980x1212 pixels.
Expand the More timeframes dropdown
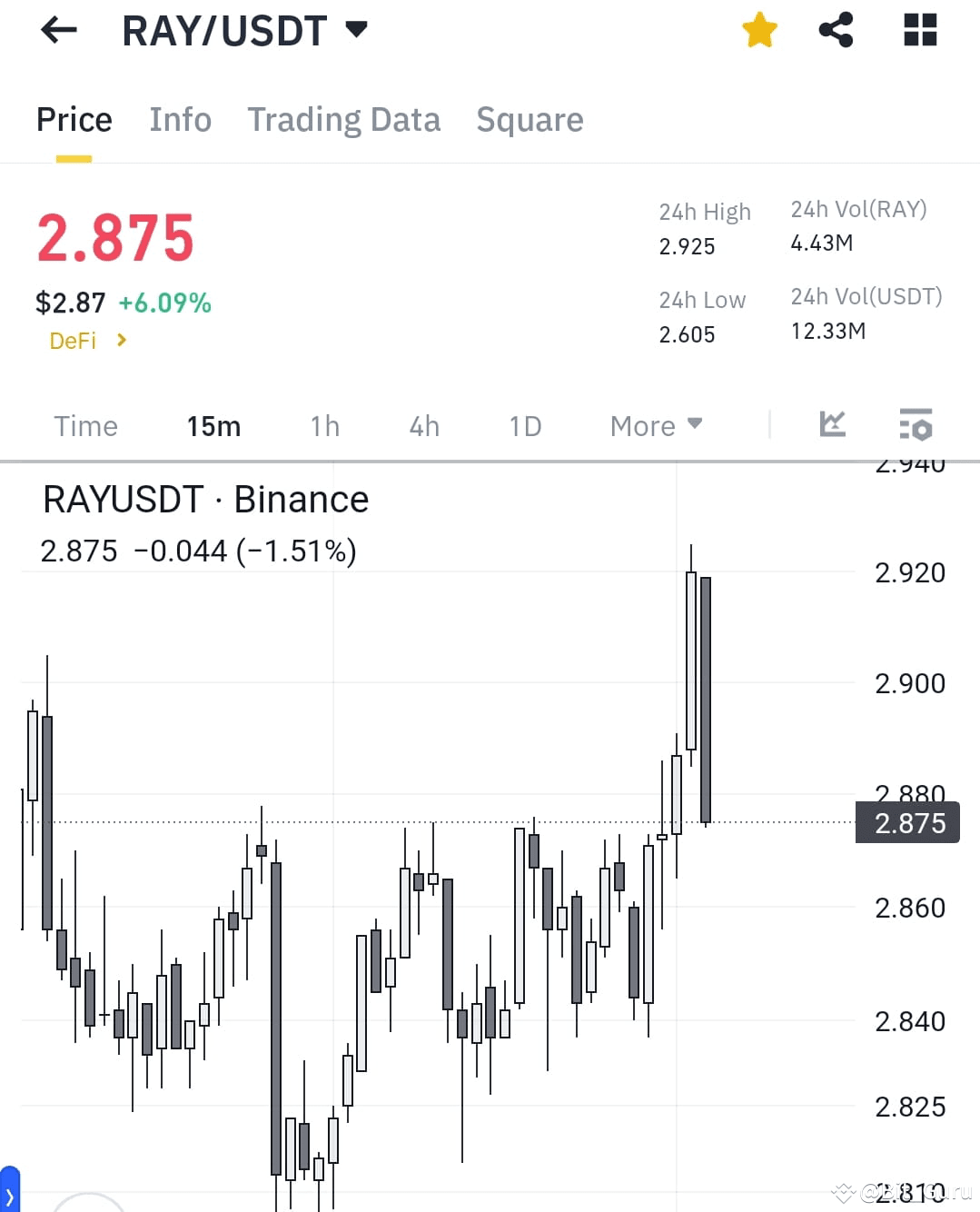pos(656,425)
